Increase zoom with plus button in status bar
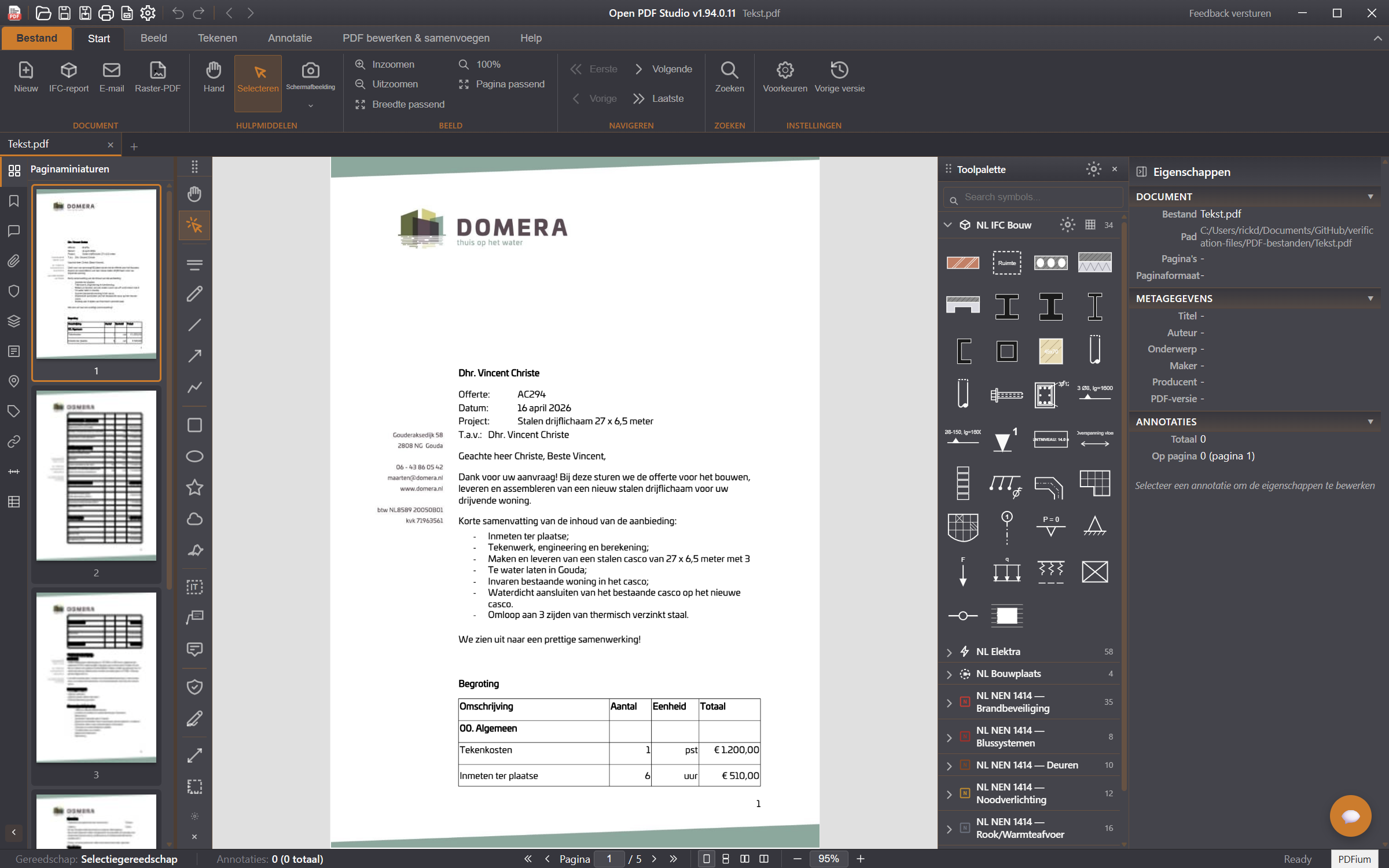This screenshot has height=868, width=1389. pyautogui.click(x=861, y=859)
